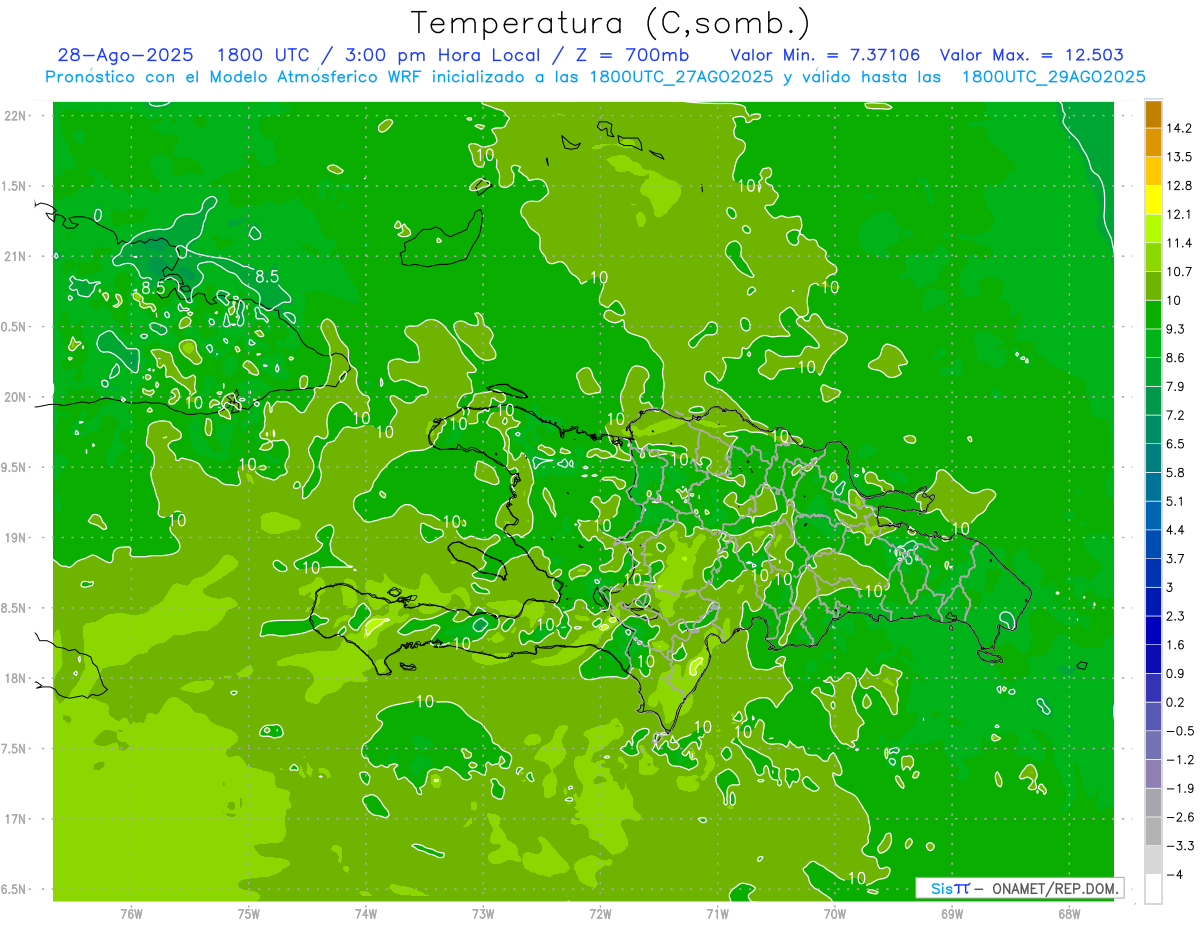
Task: Click longitude label '76W'
Action: point(131,913)
